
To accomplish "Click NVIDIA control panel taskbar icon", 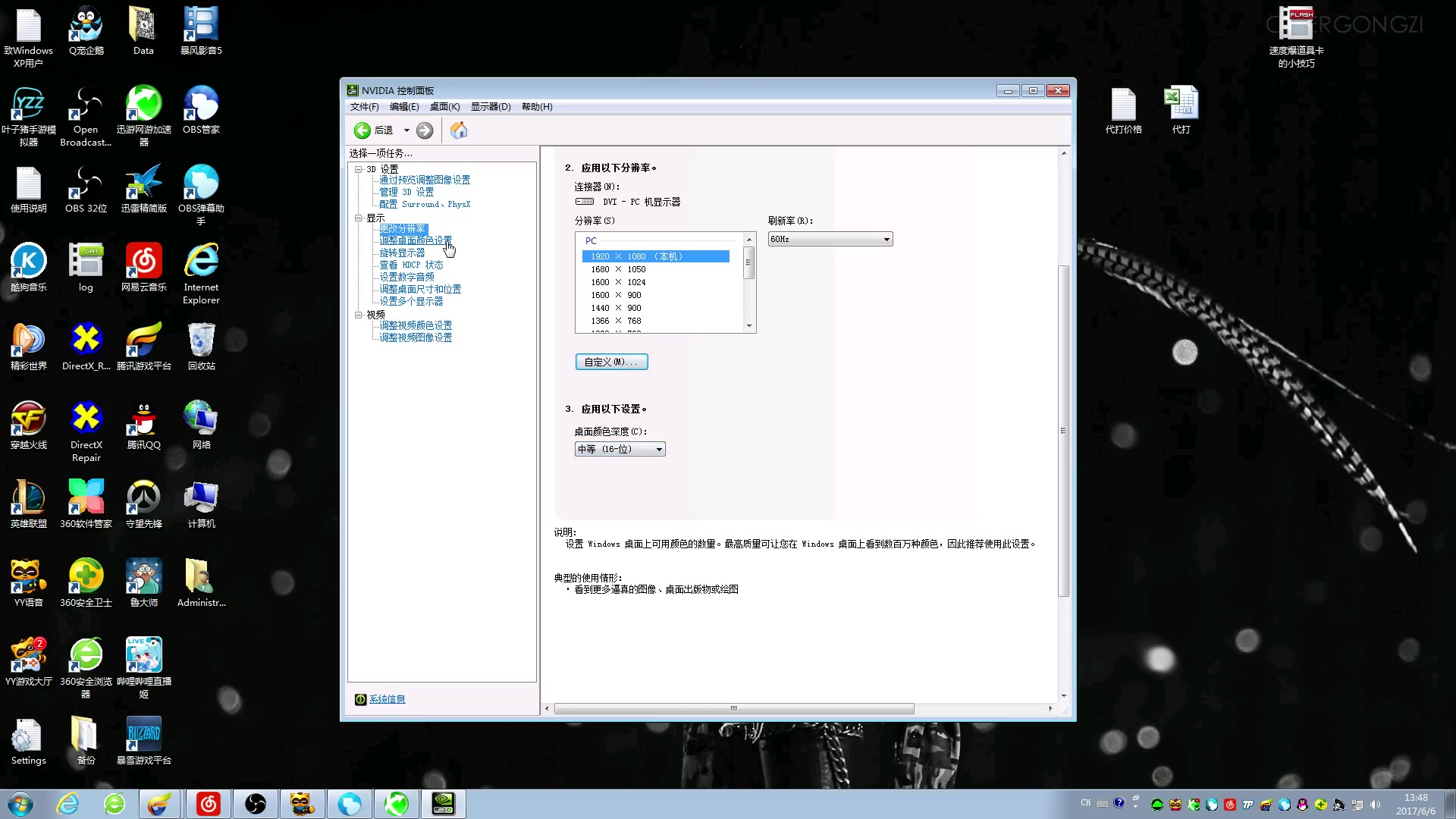I will click(x=443, y=804).
